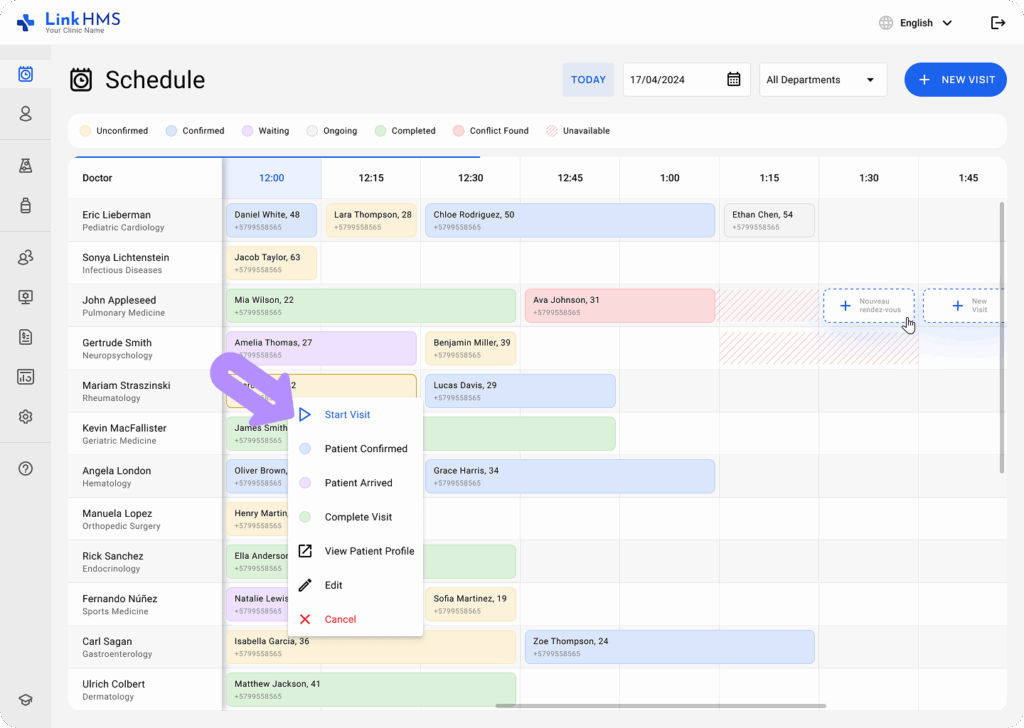Click the NEW VISIT button
The width and height of the screenshot is (1024, 728).
point(955,80)
